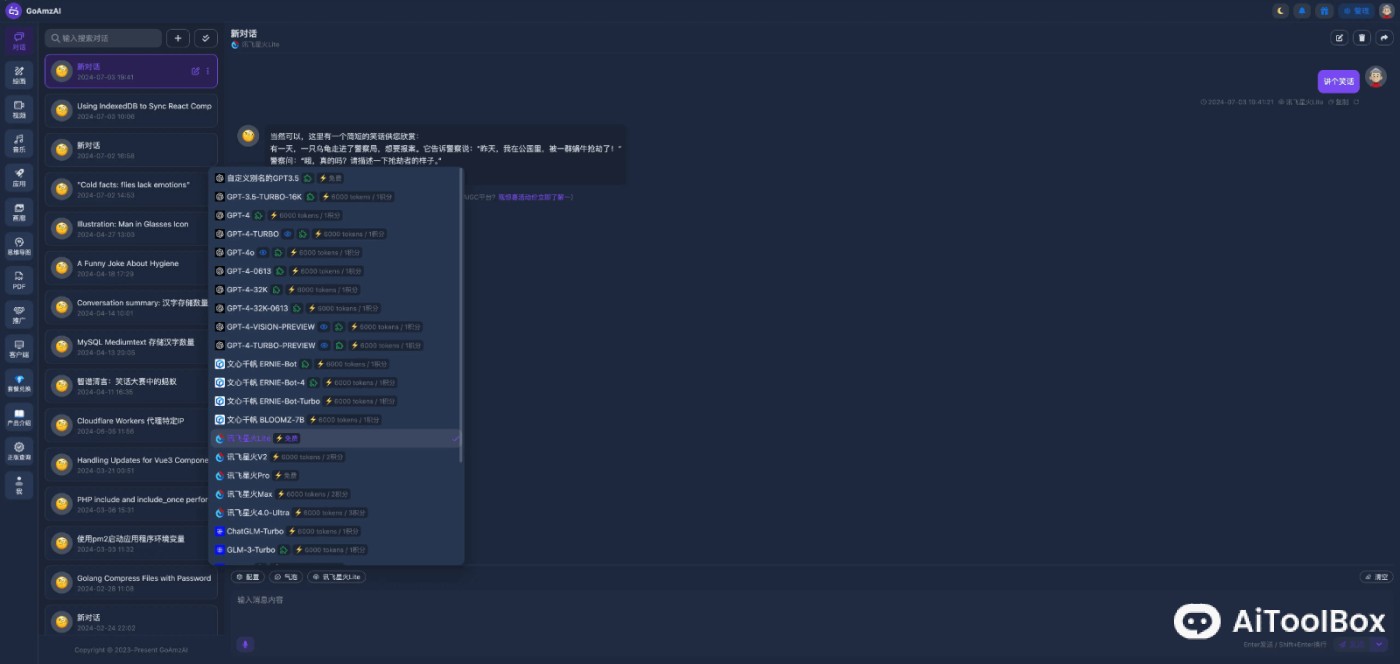
Task: Choose ChatGLM-Turbo in the model list
Action: click(x=255, y=531)
